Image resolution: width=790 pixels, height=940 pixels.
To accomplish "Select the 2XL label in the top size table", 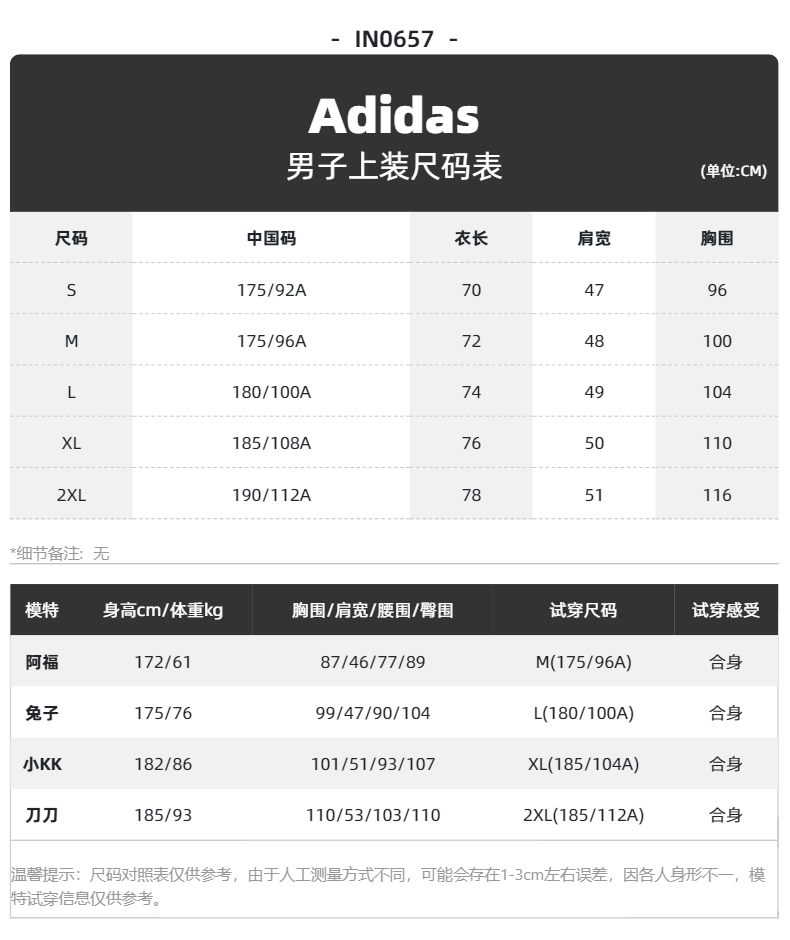I will pyautogui.click(x=71, y=495).
